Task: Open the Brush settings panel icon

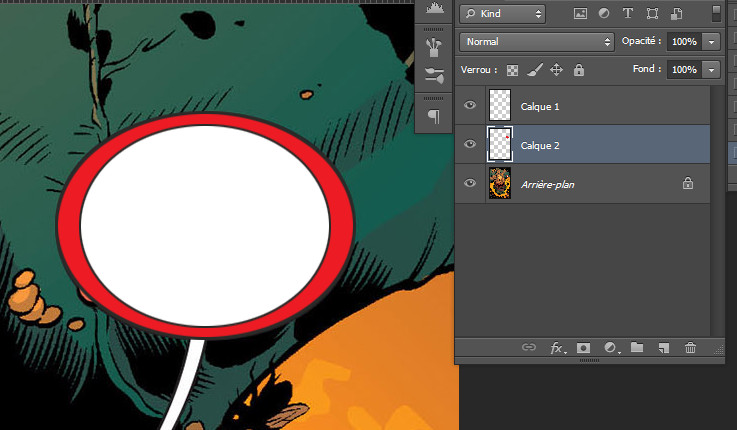Action: [434, 75]
